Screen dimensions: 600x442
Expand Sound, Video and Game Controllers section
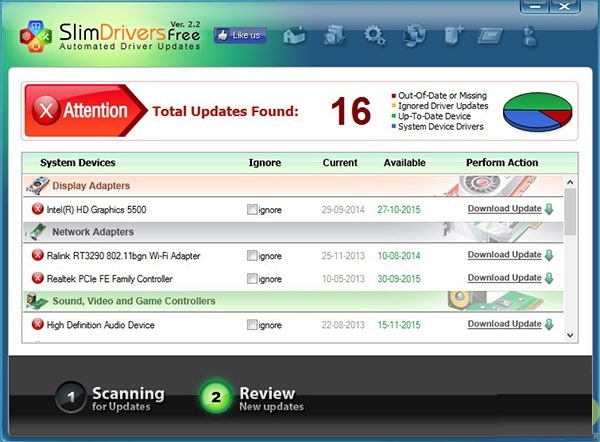[133, 301]
